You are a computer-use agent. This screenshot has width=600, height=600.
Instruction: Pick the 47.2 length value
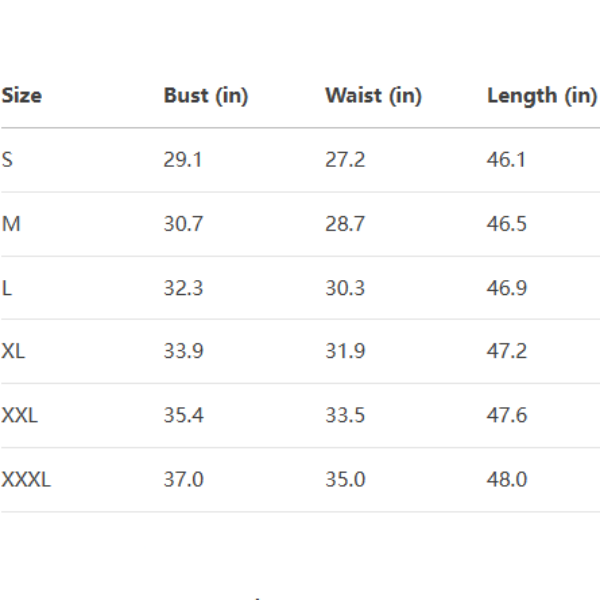507,352
